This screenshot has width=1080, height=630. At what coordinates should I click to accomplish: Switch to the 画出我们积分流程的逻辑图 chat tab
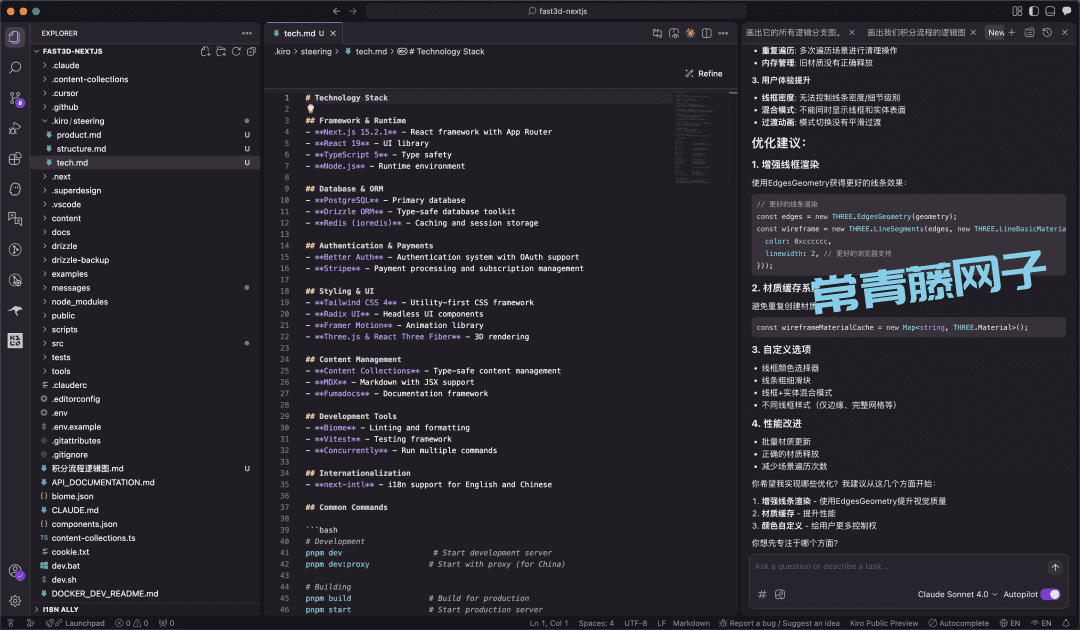(x=916, y=32)
